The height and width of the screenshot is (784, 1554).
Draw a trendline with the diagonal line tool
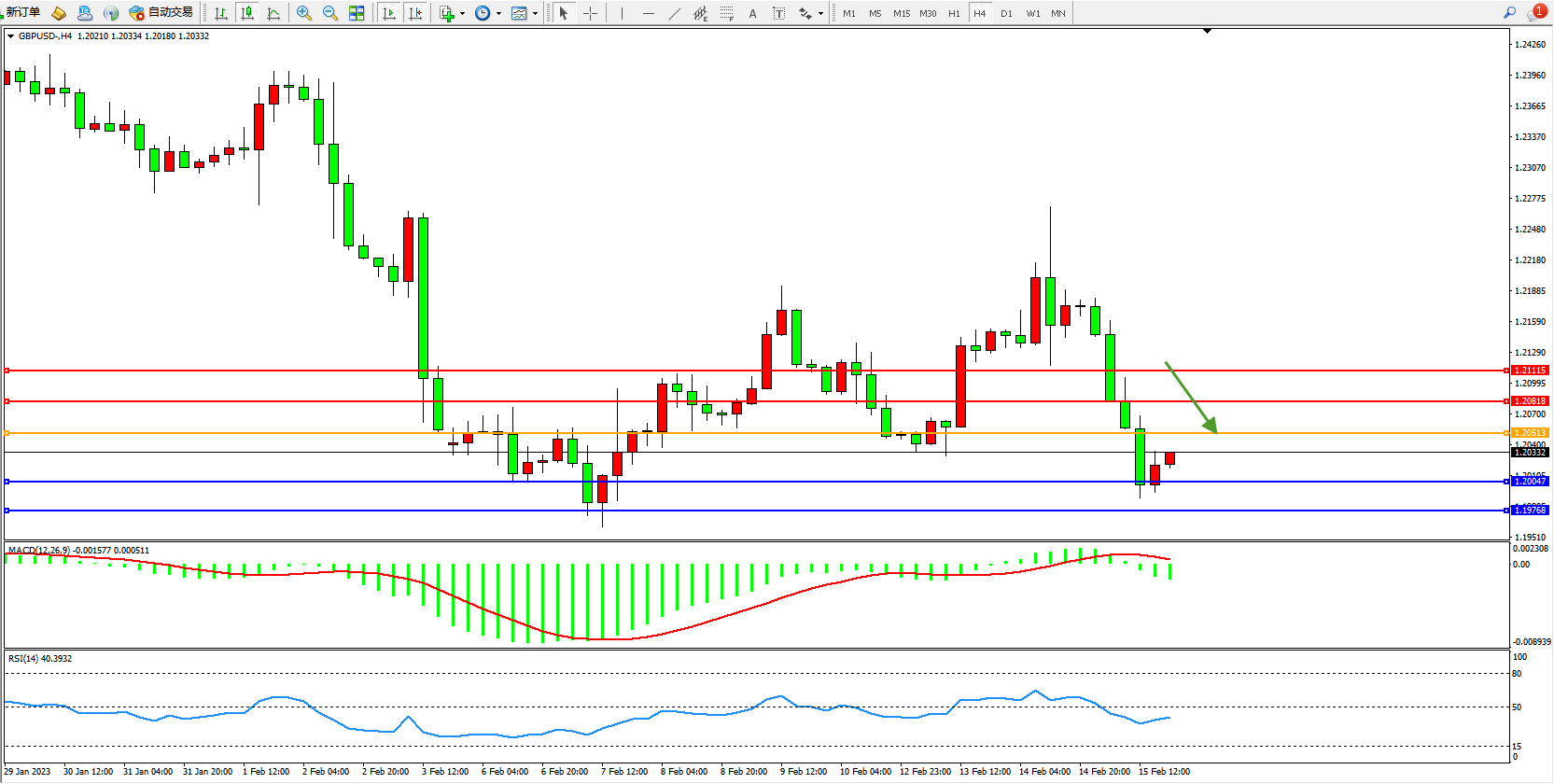tap(675, 13)
